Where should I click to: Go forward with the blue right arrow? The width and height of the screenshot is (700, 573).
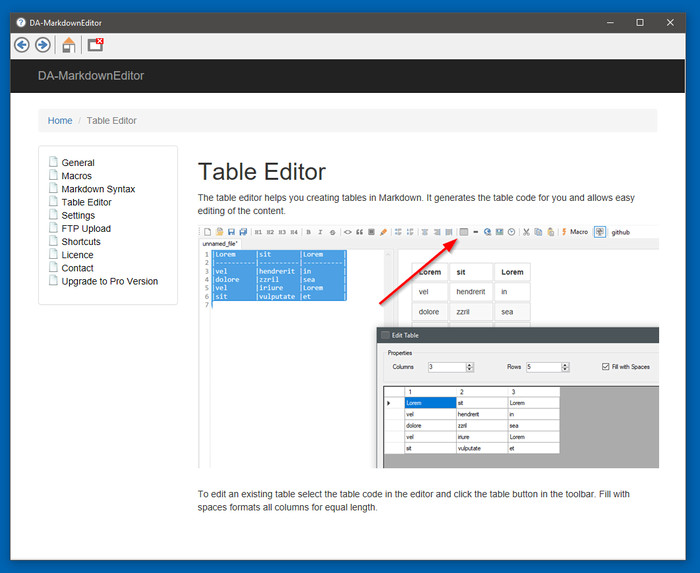pos(43,45)
